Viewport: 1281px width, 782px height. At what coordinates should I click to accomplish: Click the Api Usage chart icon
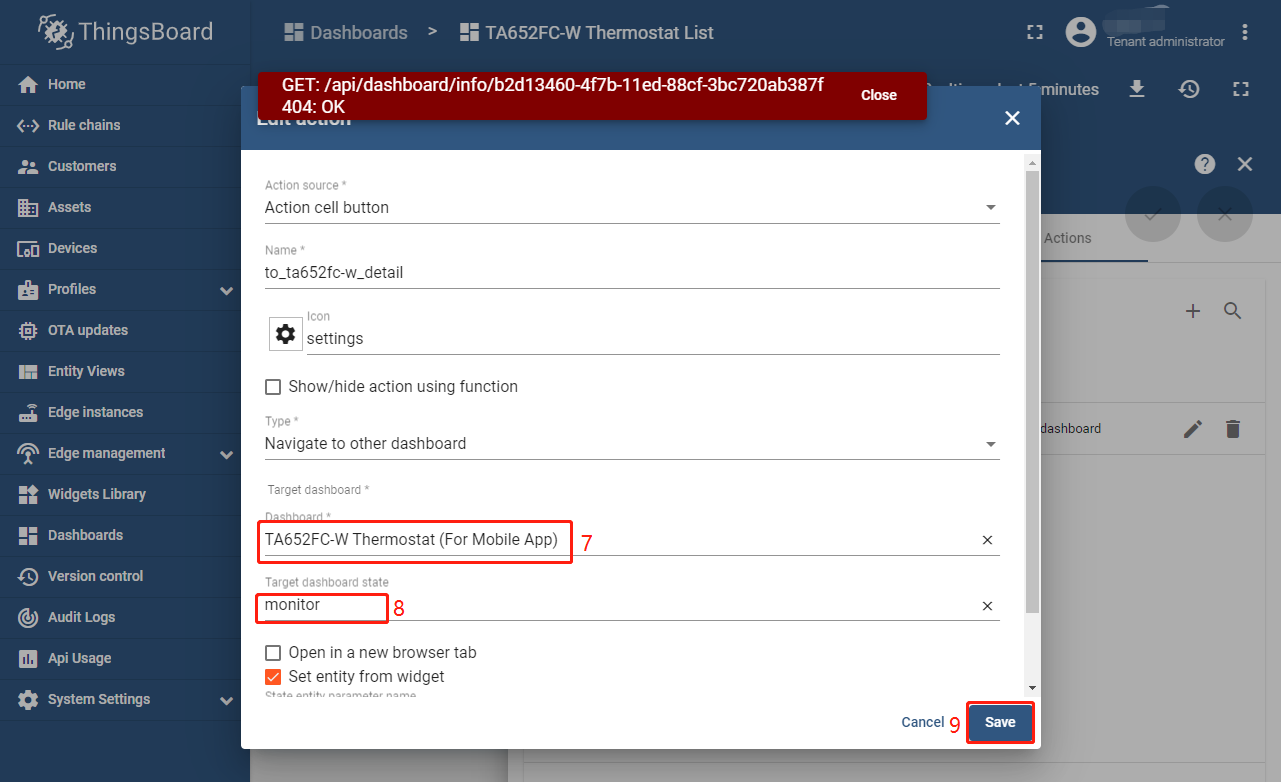pos(29,658)
